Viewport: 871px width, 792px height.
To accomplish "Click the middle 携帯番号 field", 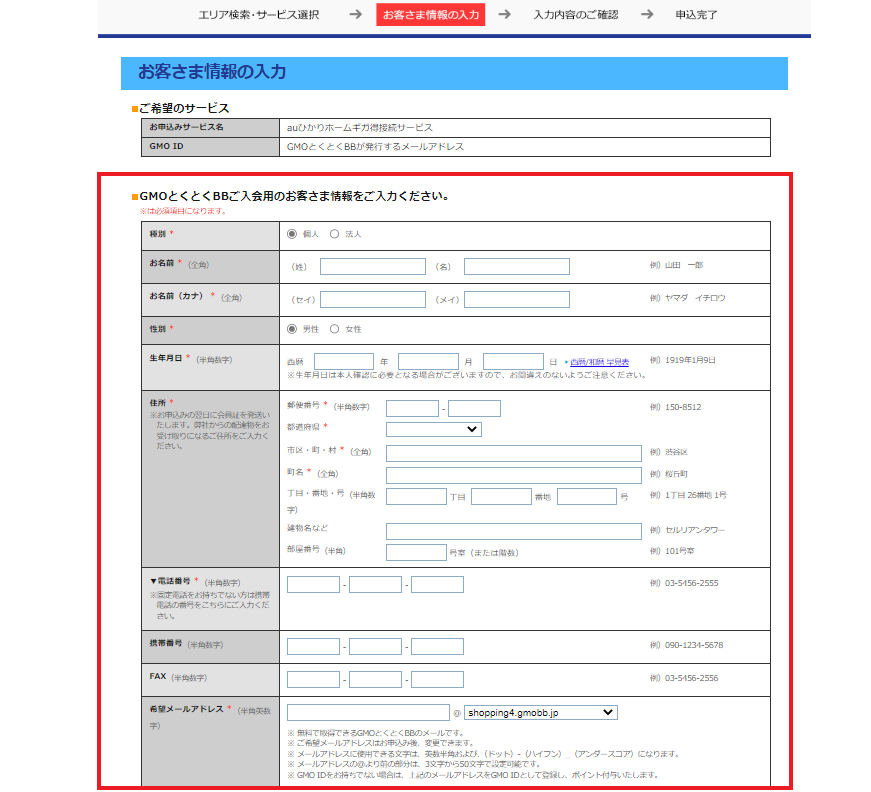I will 376,646.
